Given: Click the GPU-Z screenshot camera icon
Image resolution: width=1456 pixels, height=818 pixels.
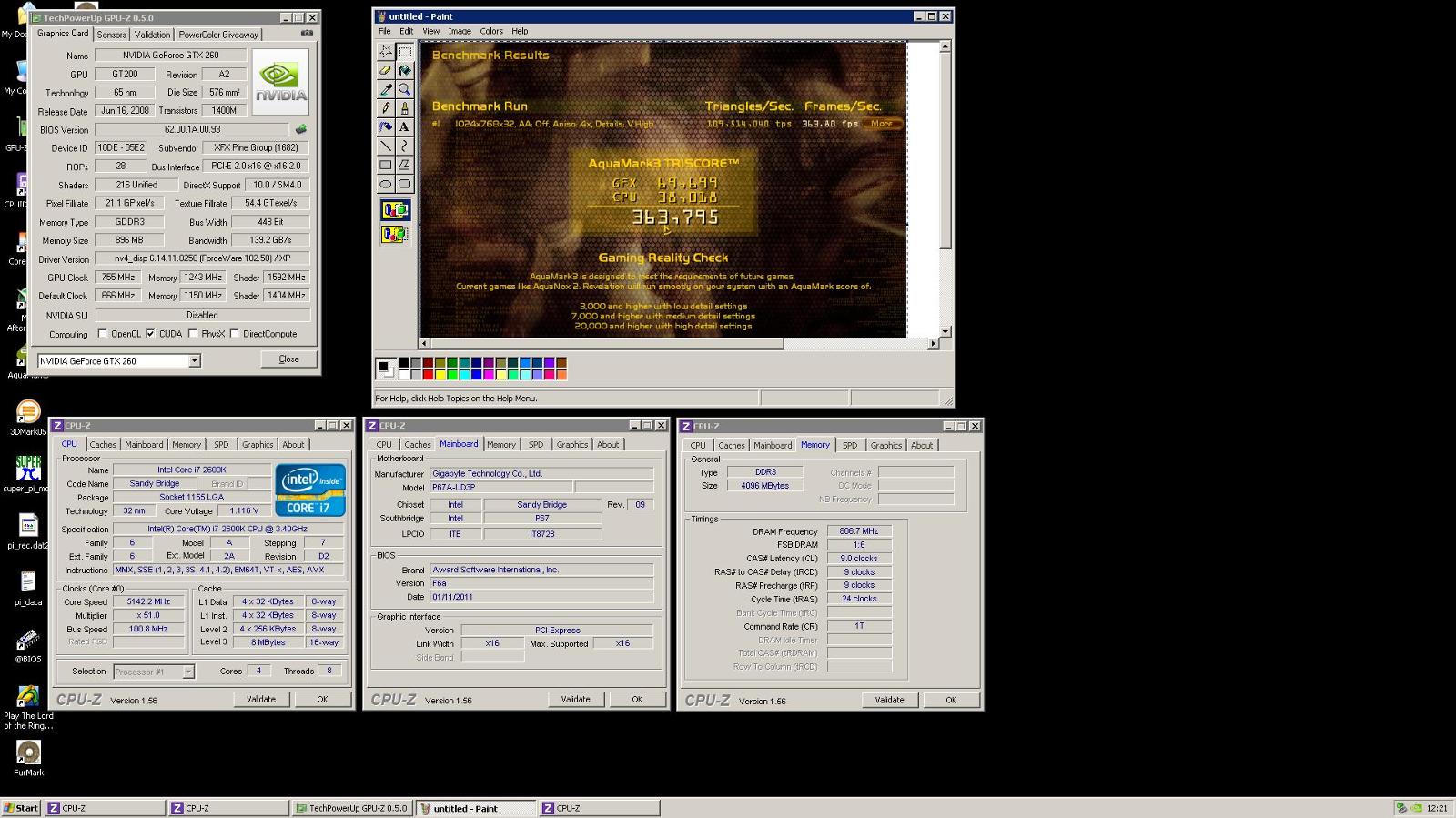Looking at the screenshot, I should (x=307, y=33).
